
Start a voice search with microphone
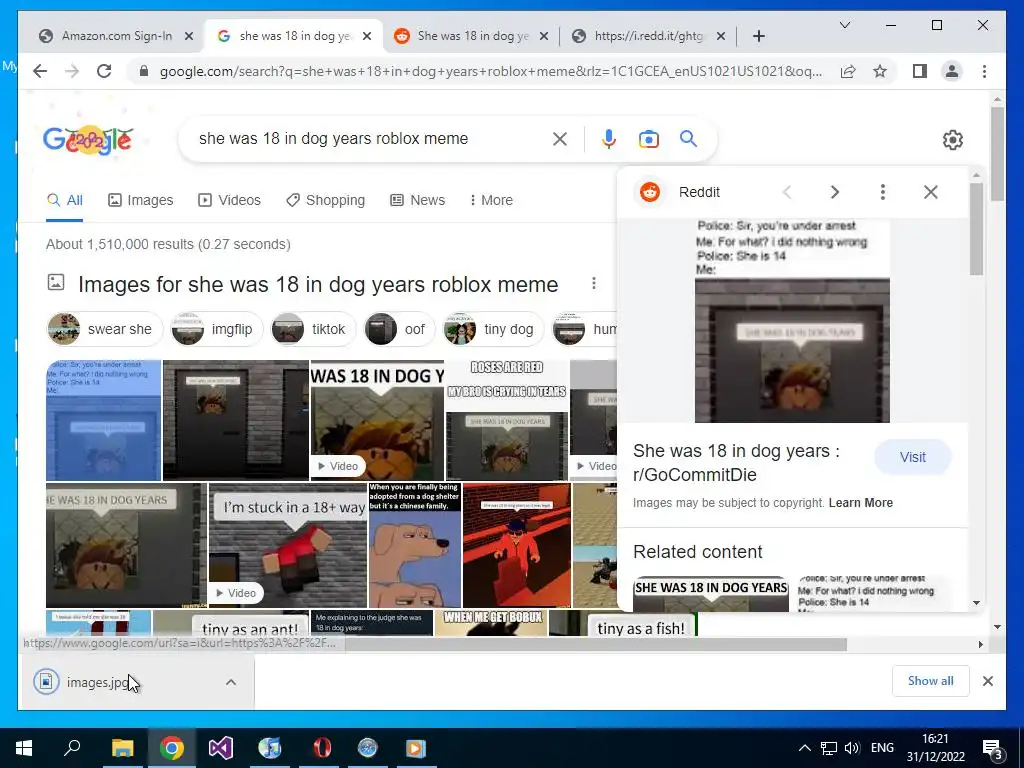click(609, 138)
